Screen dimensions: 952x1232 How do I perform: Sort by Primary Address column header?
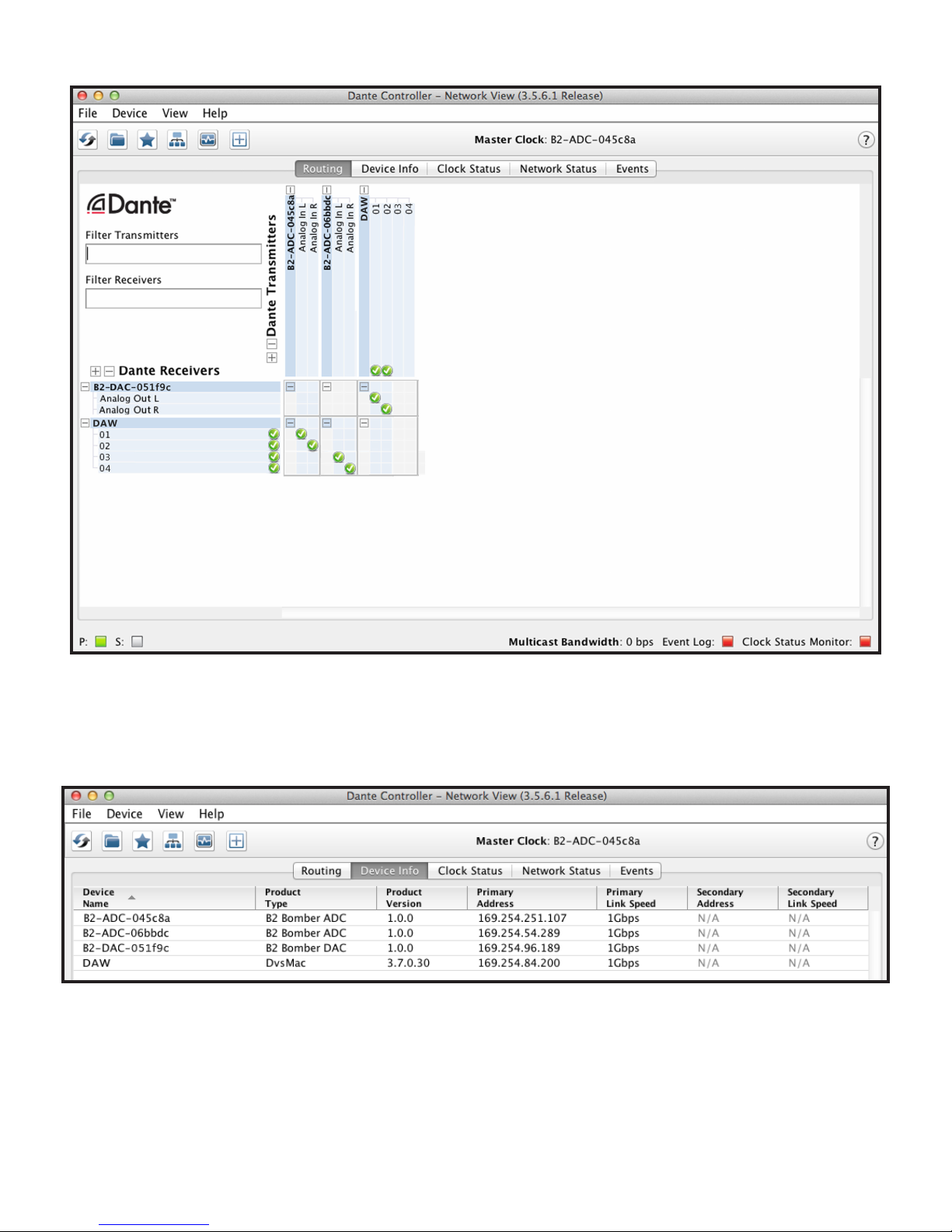(x=532, y=898)
